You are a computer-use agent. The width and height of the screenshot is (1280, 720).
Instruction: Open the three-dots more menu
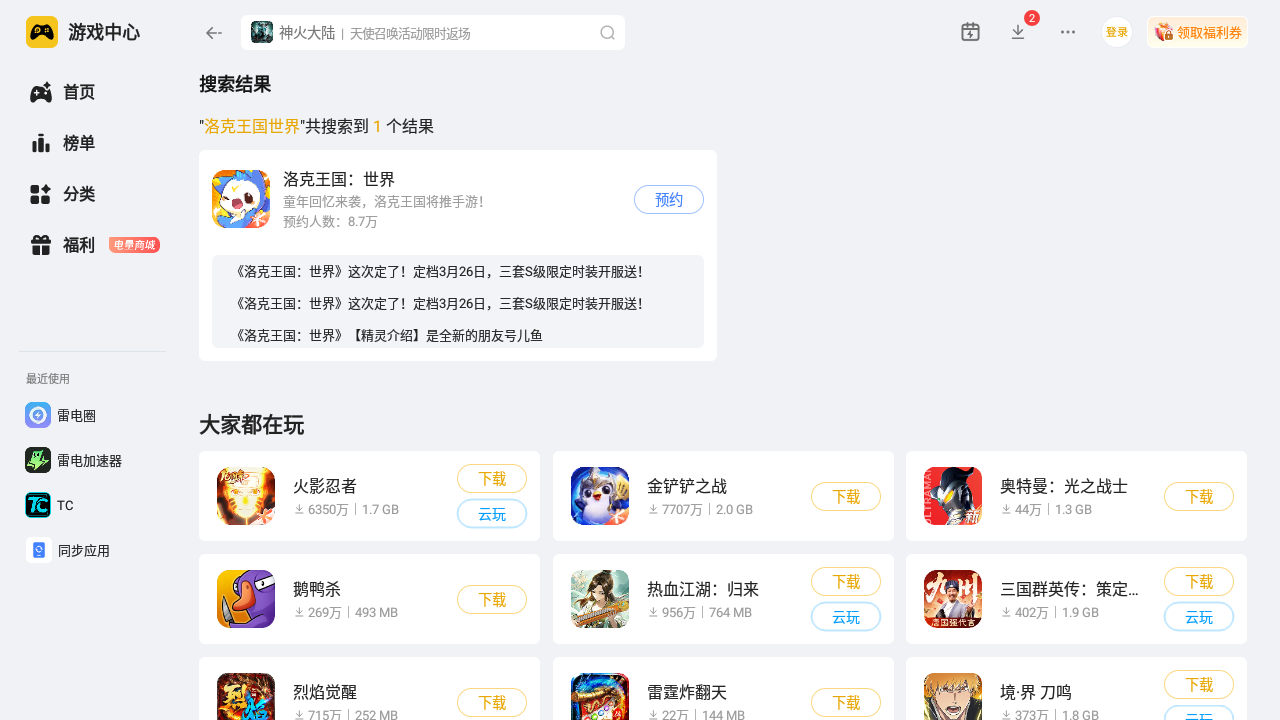coord(1068,32)
